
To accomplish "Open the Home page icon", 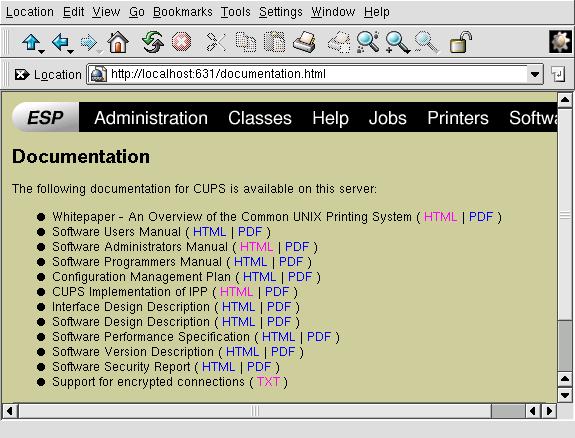I will (x=118, y=42).
